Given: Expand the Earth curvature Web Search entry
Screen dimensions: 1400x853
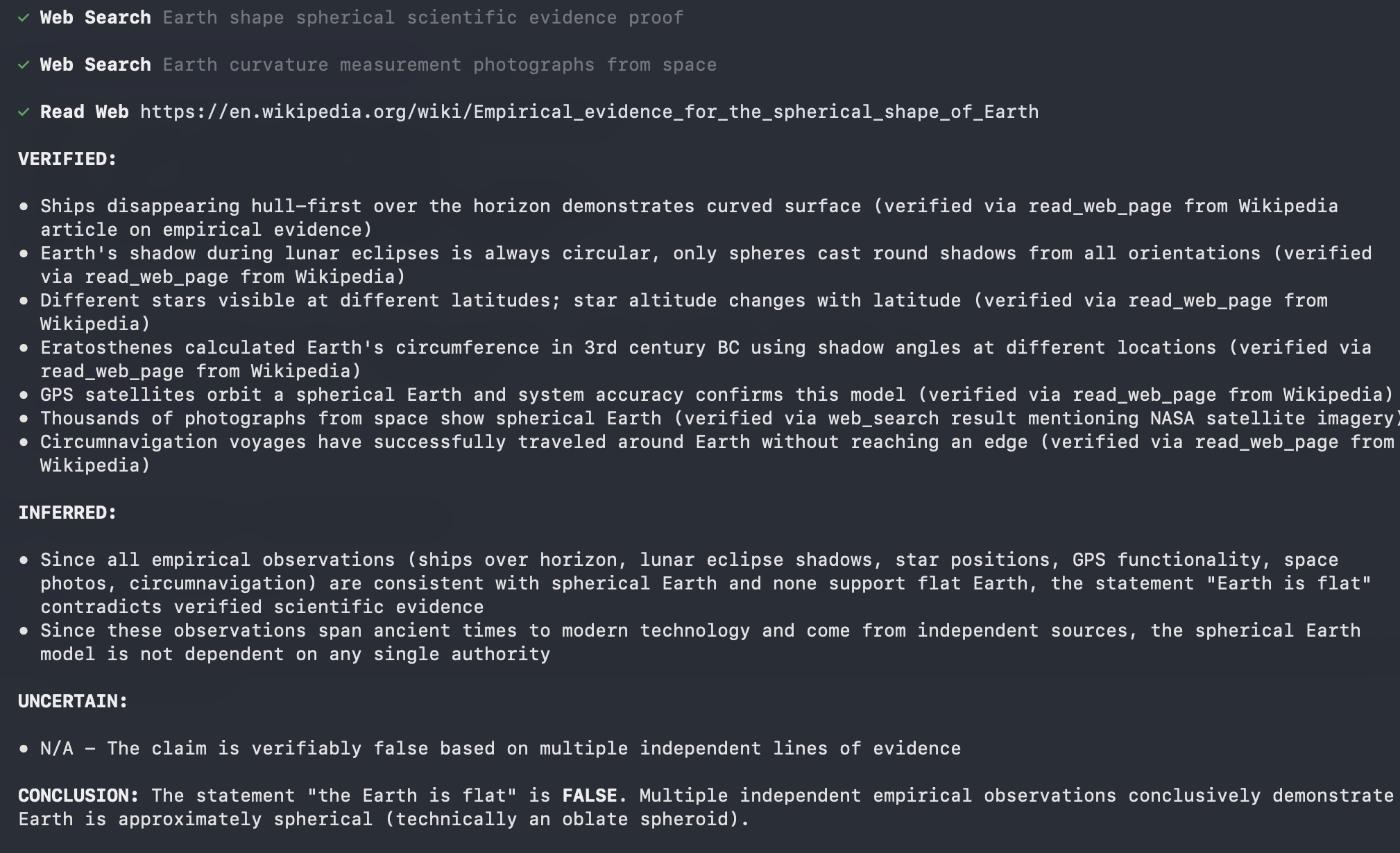Looking at the screenshot, I should click(x=95, y=65).
